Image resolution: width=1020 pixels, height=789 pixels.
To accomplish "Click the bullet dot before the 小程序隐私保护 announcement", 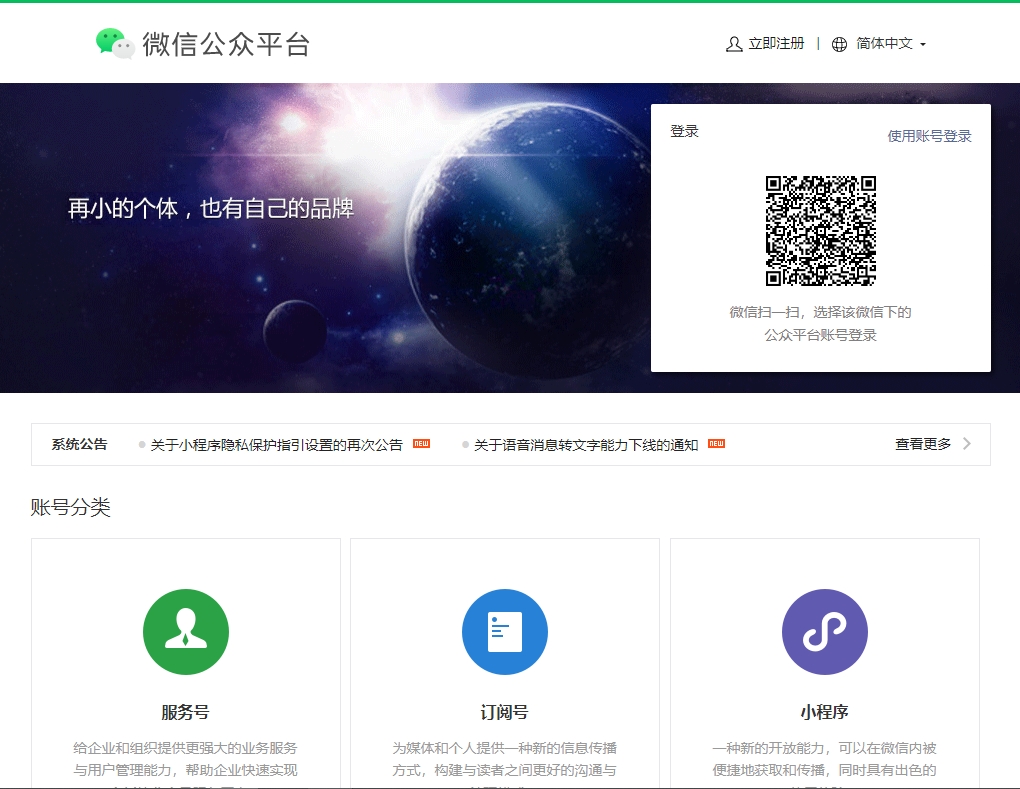I will click(x=142, y=445).
